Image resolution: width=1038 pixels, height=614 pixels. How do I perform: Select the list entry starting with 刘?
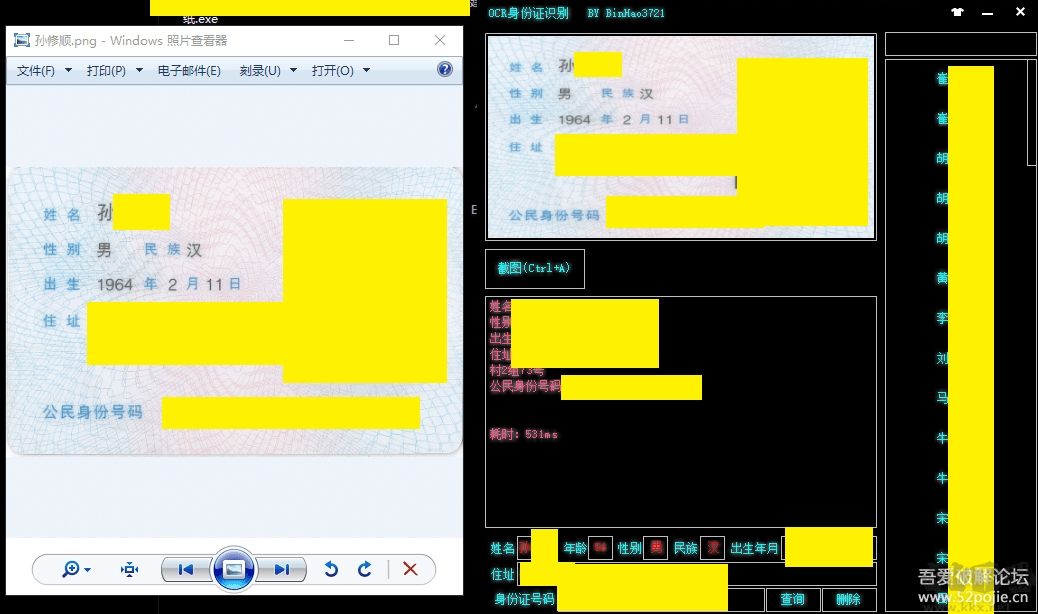tap(942, 358)
